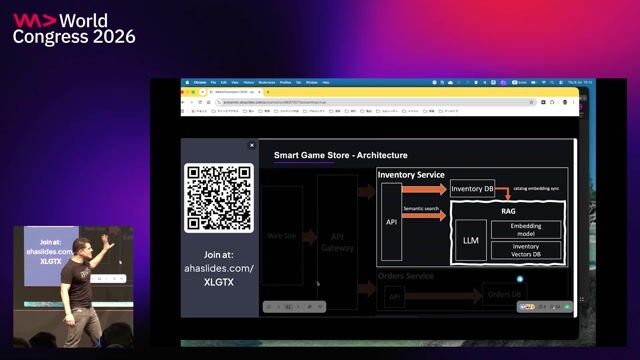
Task: Select the open Chrome browser tab
Action: [235, 92]
